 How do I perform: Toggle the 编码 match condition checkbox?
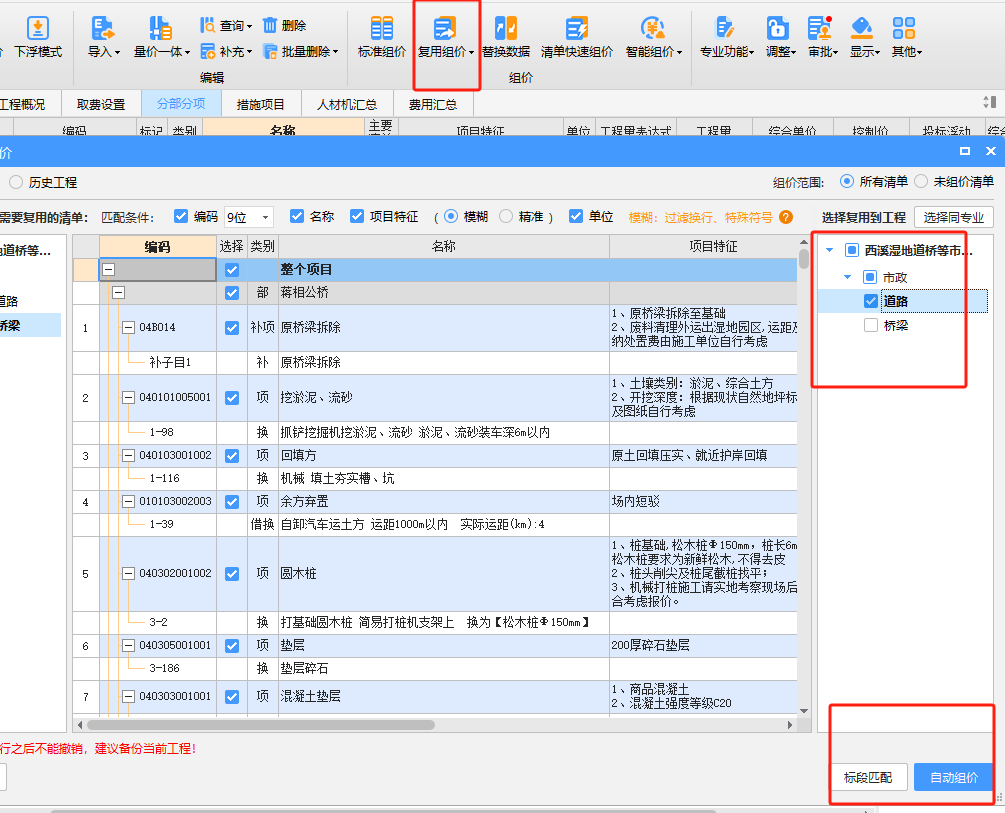click(x=181, y=216)
